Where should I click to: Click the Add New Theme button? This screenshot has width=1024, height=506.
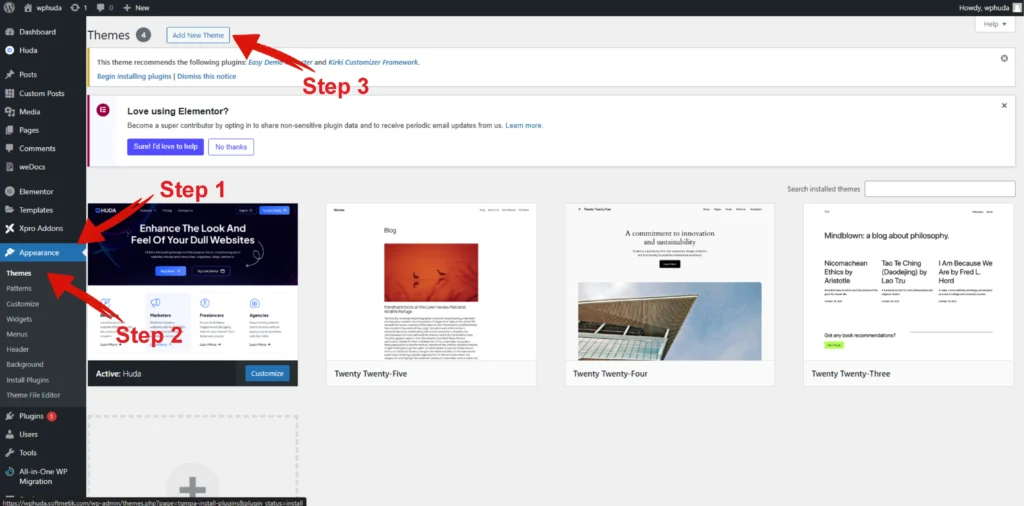[198, 35]
